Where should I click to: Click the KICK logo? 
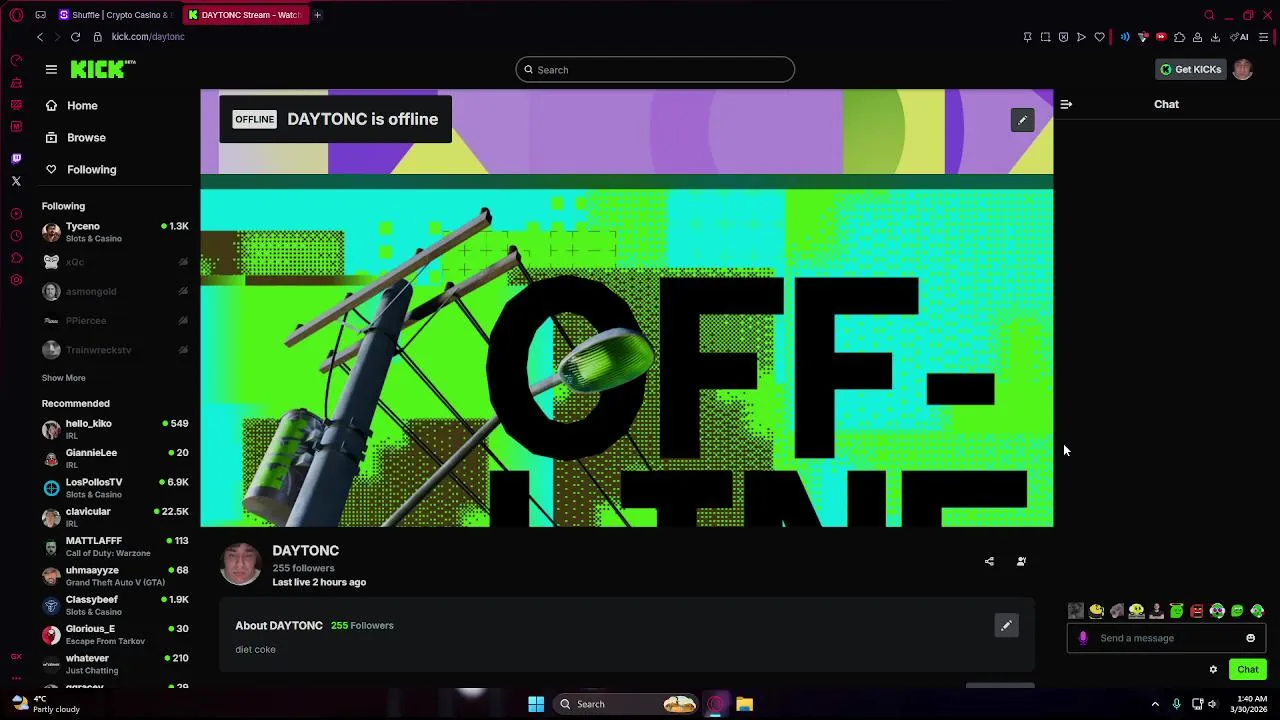103,69
